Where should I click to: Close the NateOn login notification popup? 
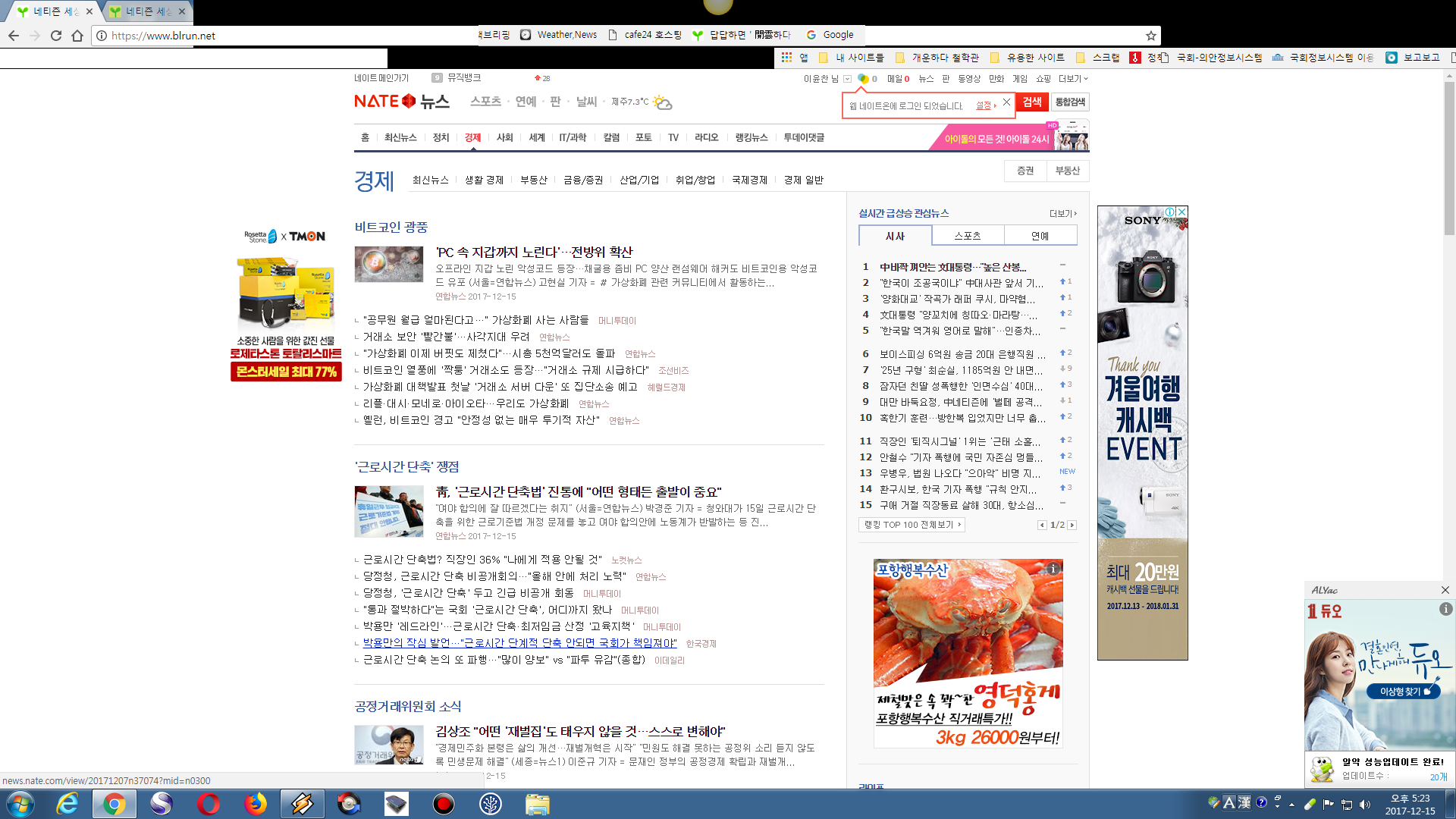(1006, 102)
